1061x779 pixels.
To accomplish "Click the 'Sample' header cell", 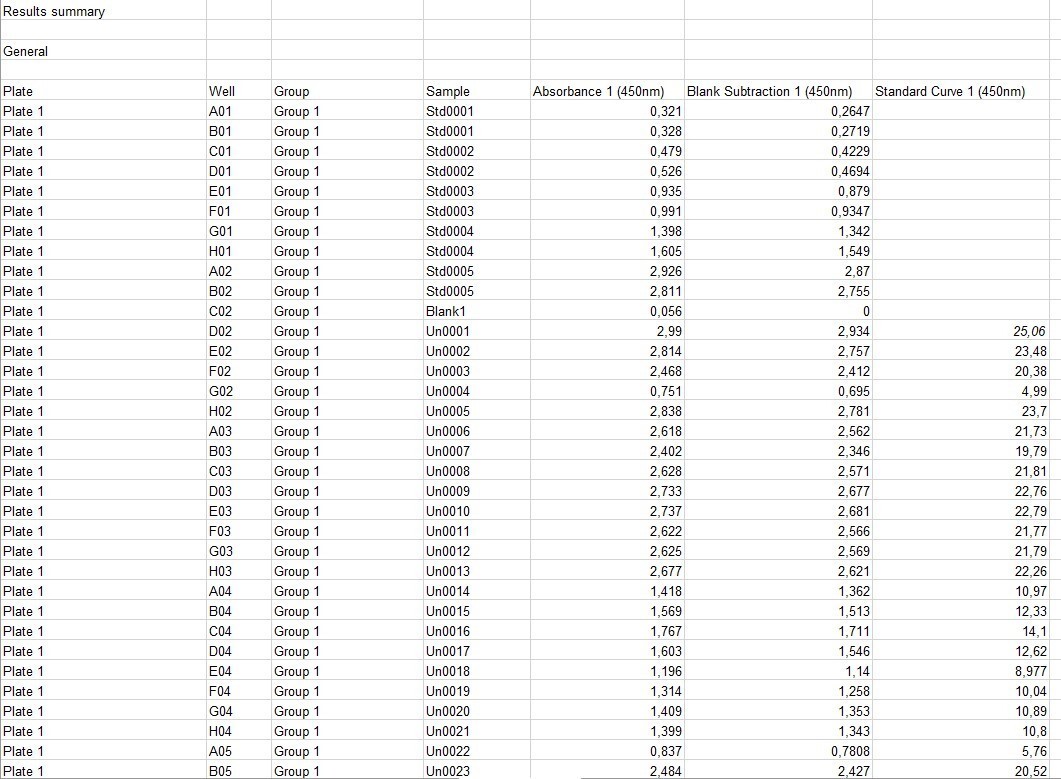I will click(477, 91).
